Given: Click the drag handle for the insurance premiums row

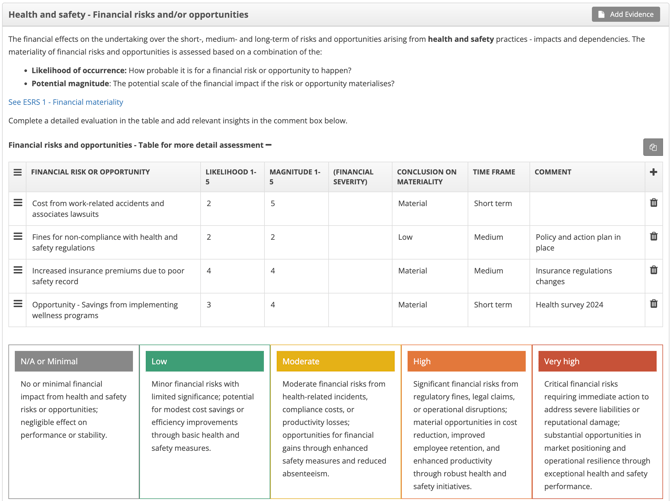Looking at the screenshot, I should pos(17,270).
